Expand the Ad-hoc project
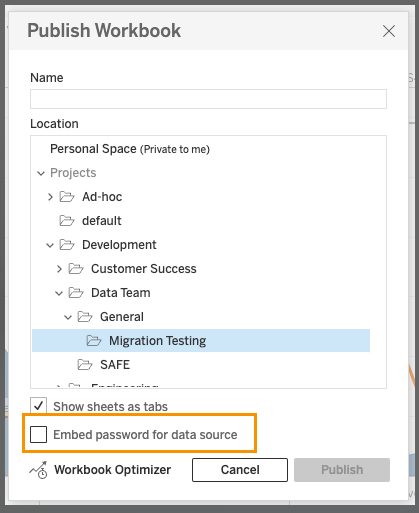Image resolution: width=419 pixels, height=513 pixels. click(50, 197)
